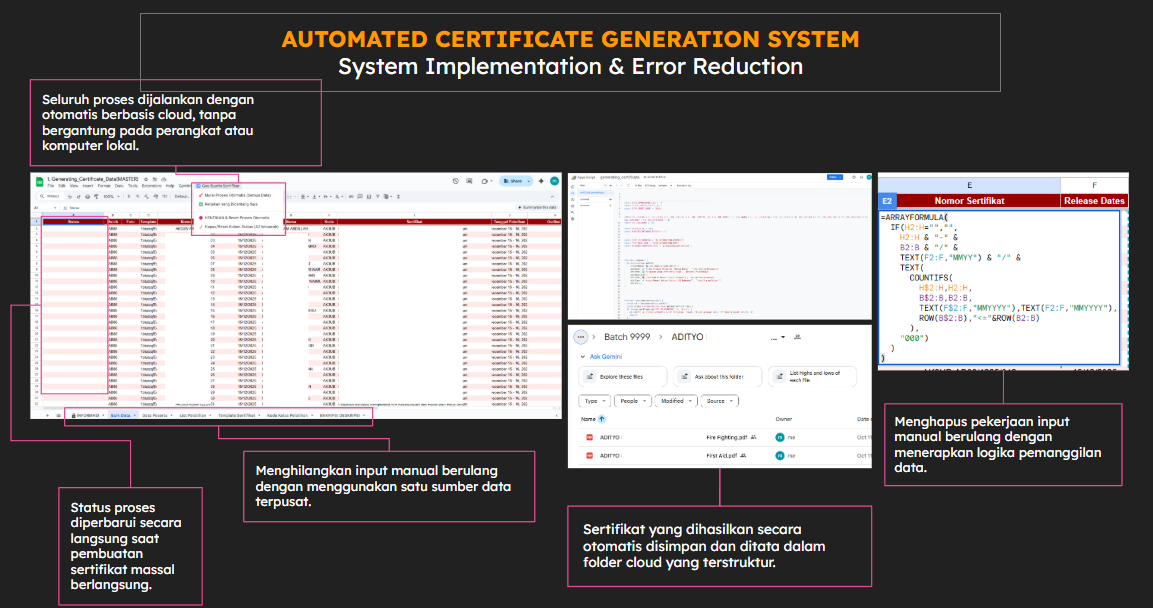Click the add new sheet plus icon
The height and width of the screenshot is (608, 1153).
click(46, 414)
